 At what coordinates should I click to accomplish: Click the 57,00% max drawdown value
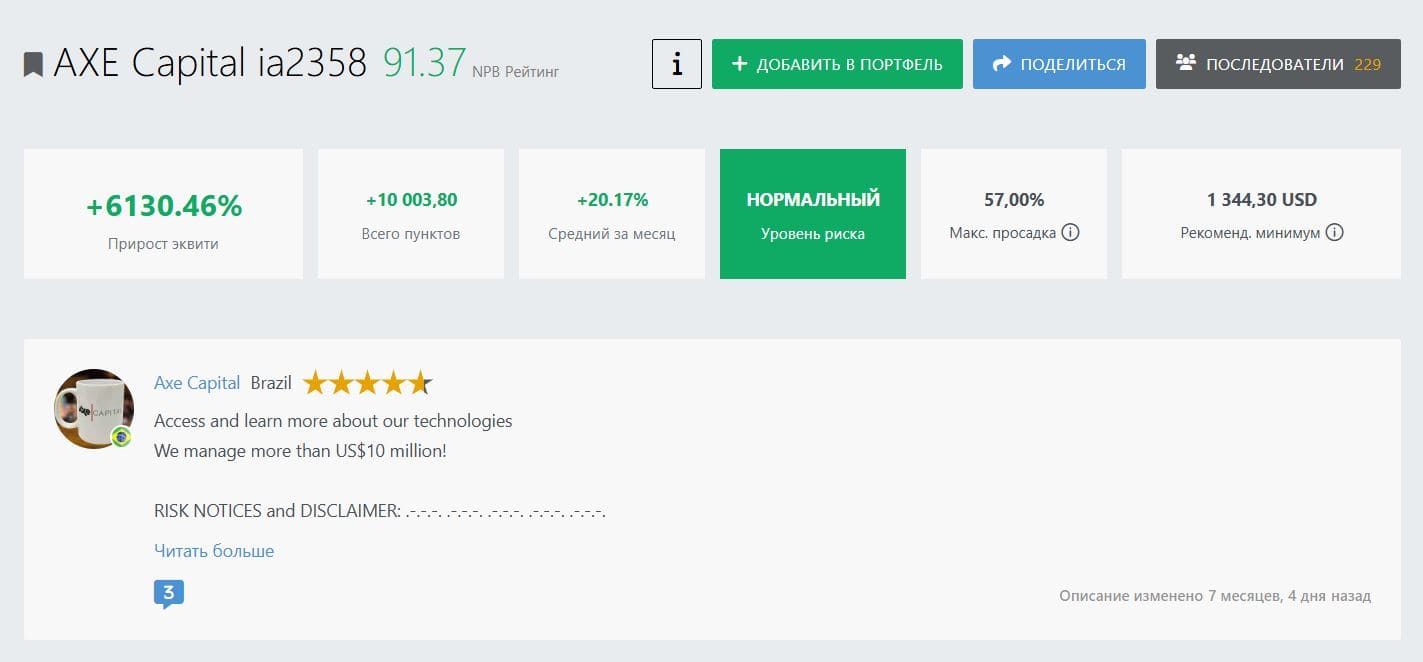(x=1014, y=200)
